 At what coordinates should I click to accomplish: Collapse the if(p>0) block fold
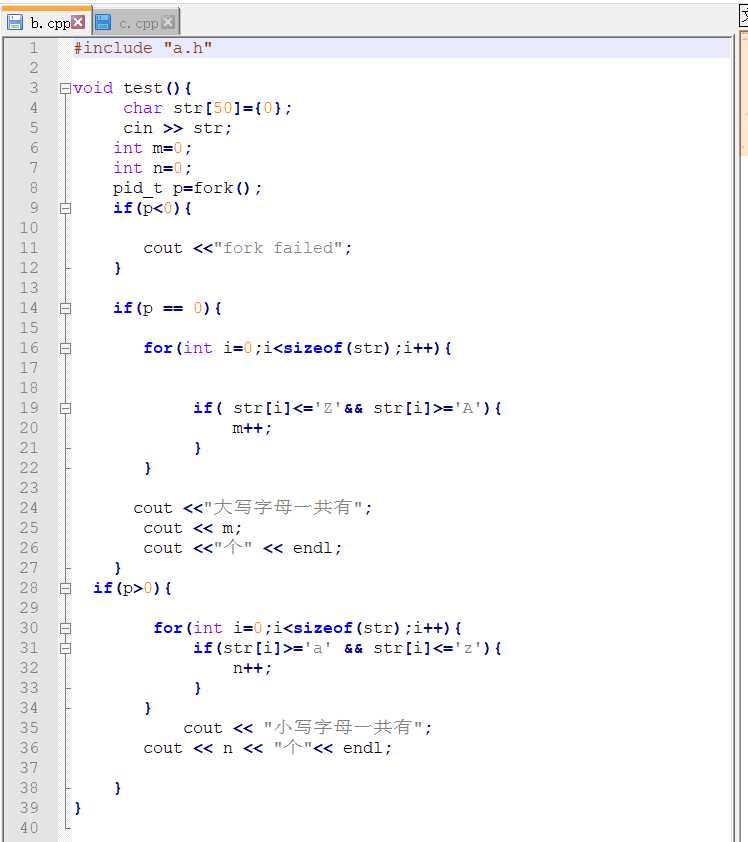(x=65, y=589)
